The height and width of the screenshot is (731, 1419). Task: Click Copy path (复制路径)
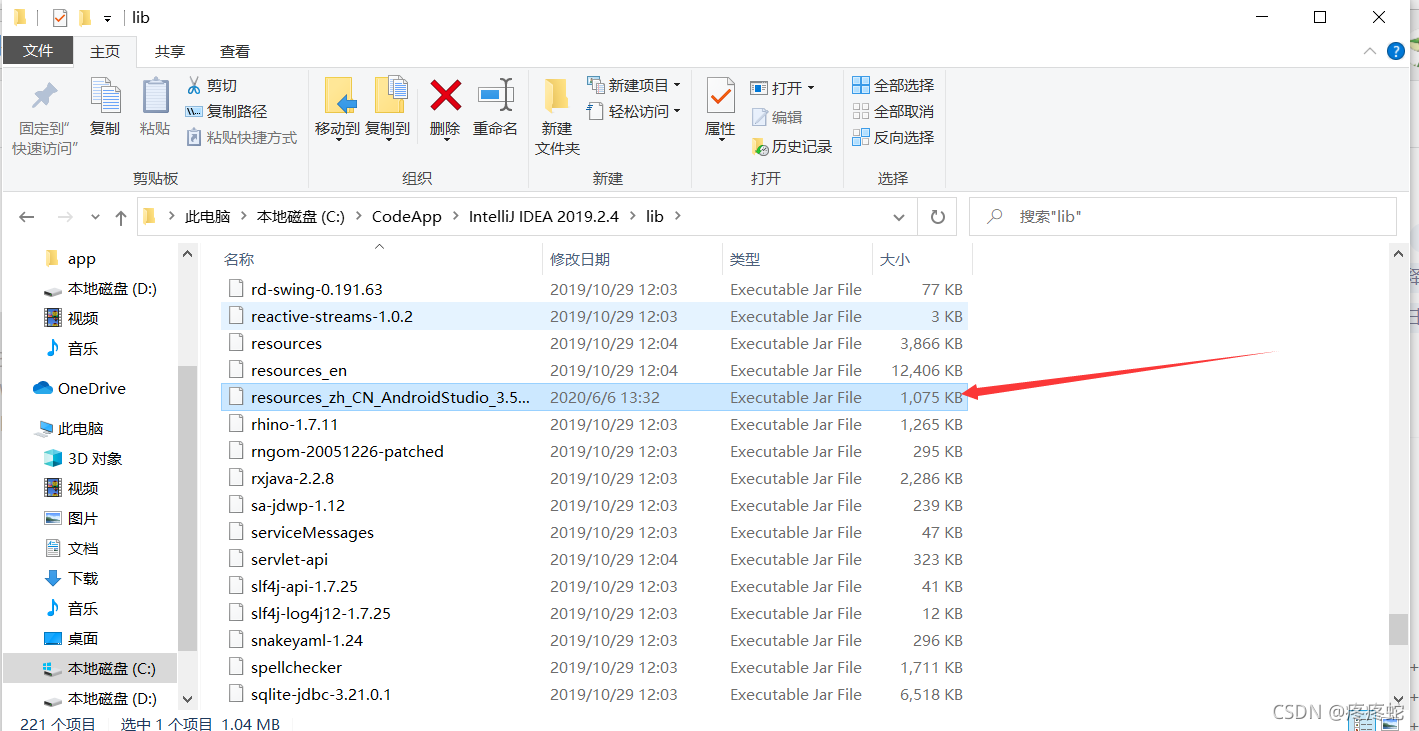(x=227, y=112)
